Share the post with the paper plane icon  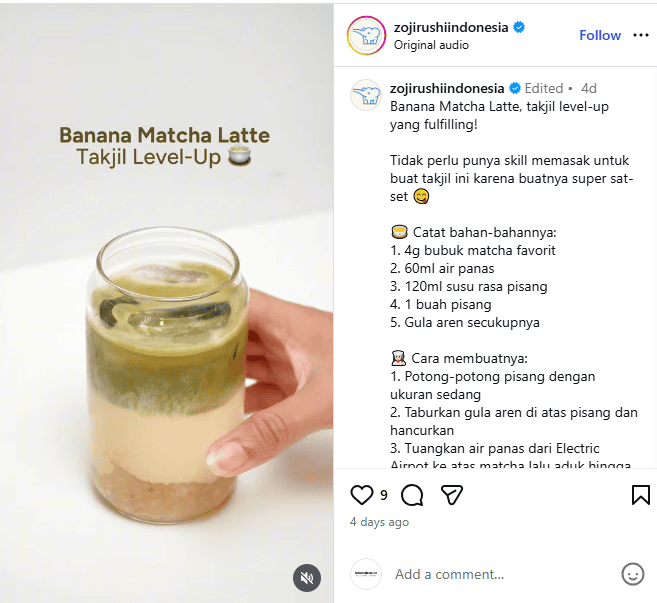click(452, 495)
